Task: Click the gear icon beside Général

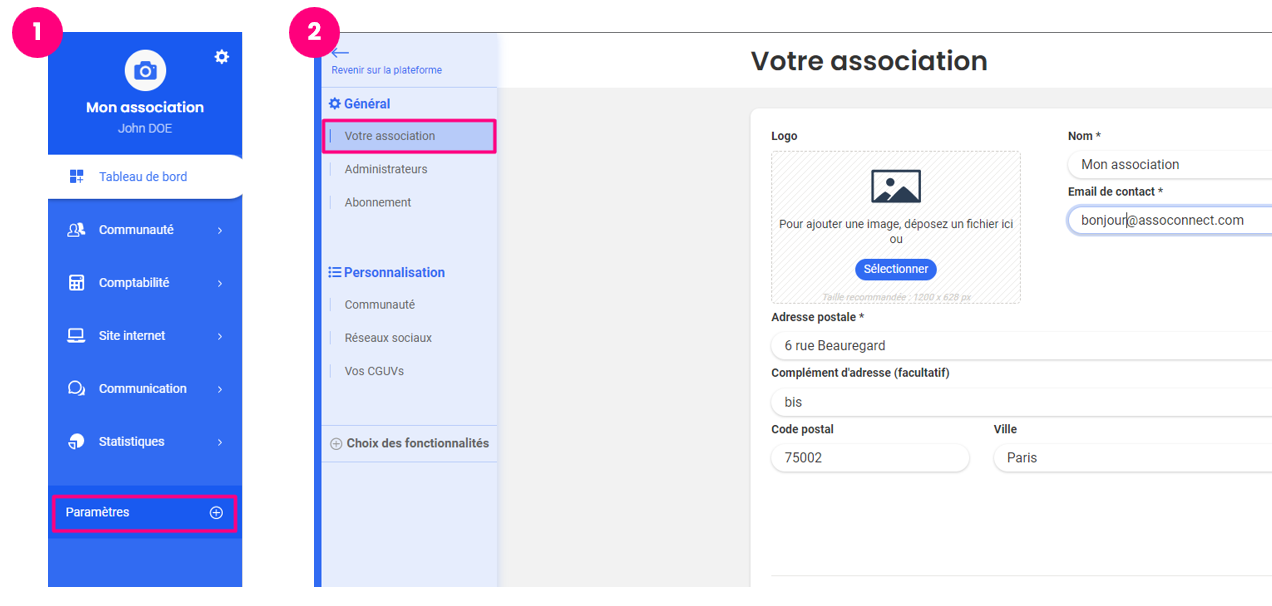Action: pyautogui.click(x=334, y=103)
